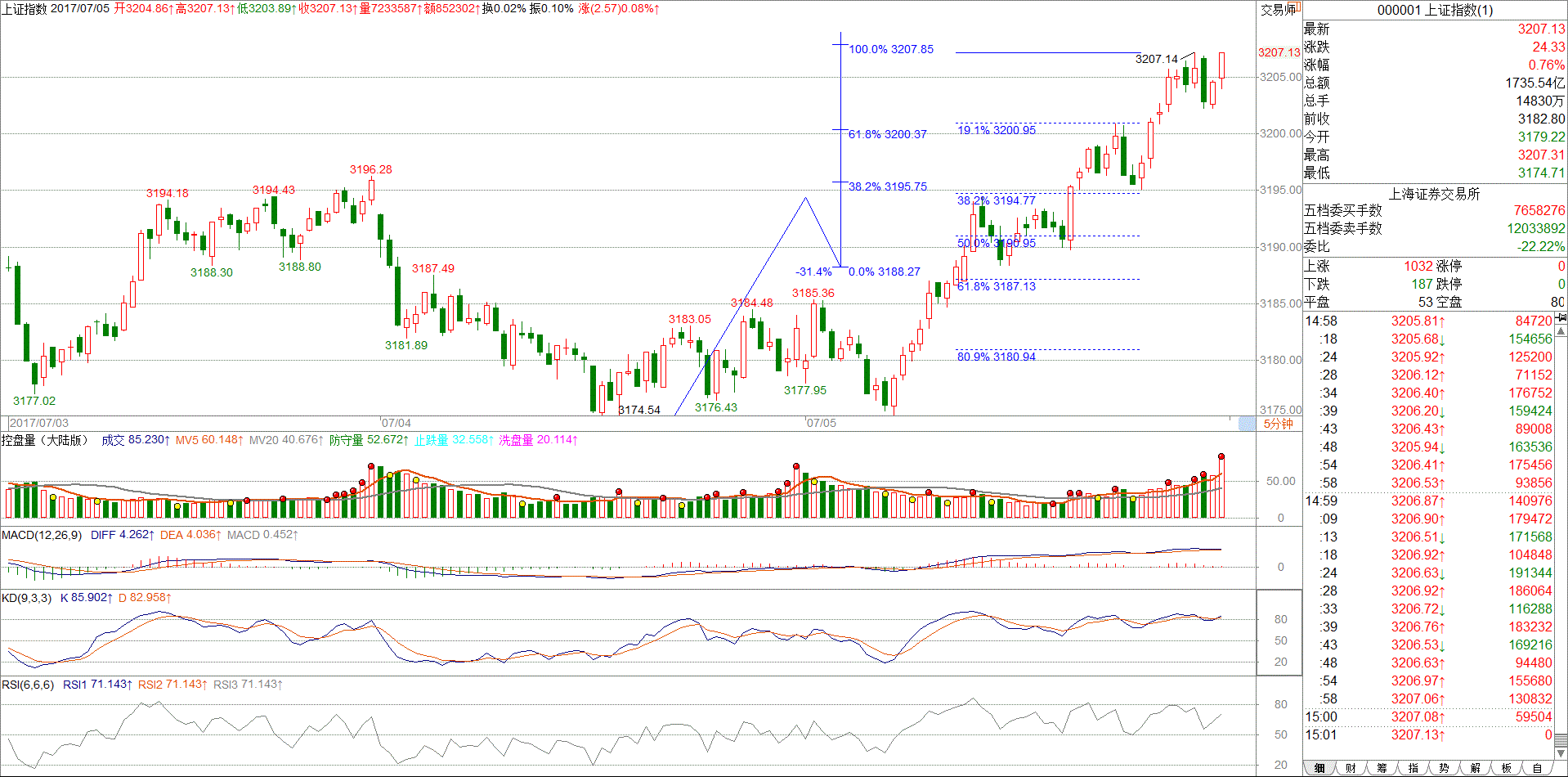The height and width of the screenshot is (777, 1568).
Task: Select the 000001 上证指数(1) title
Action: [x=1435, y=10]
